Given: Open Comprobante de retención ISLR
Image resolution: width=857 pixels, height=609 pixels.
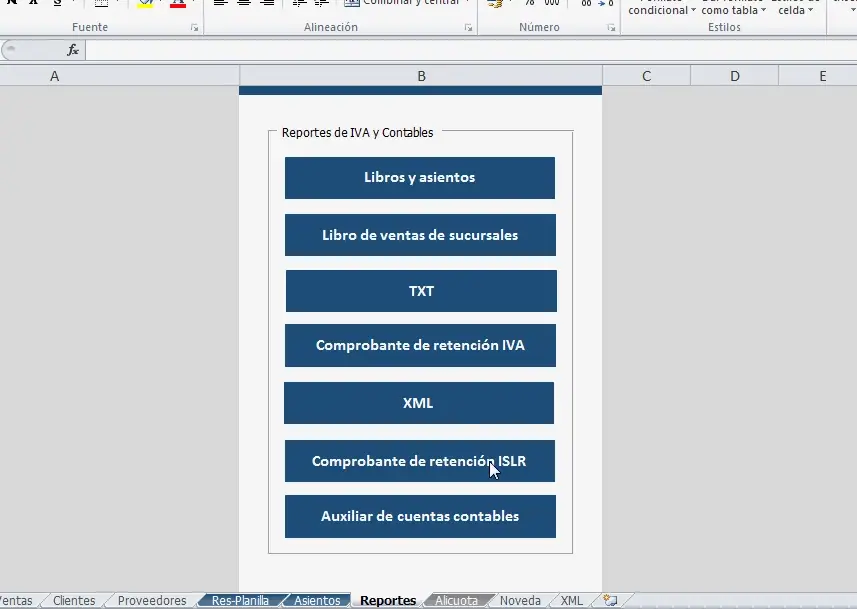Looking at the screenshot, I should point(420,461).
